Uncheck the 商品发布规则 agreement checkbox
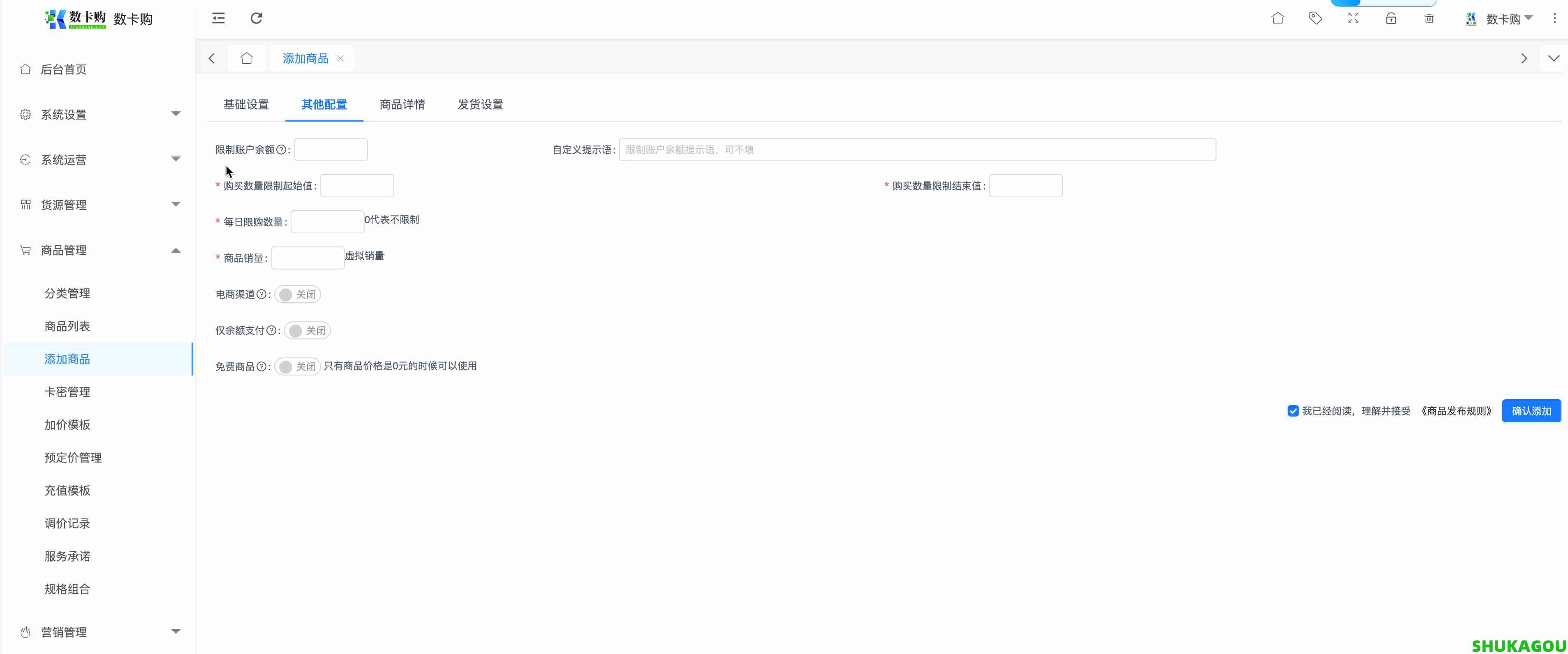The image size is (1568, 654). click(x=1293, y=411)
